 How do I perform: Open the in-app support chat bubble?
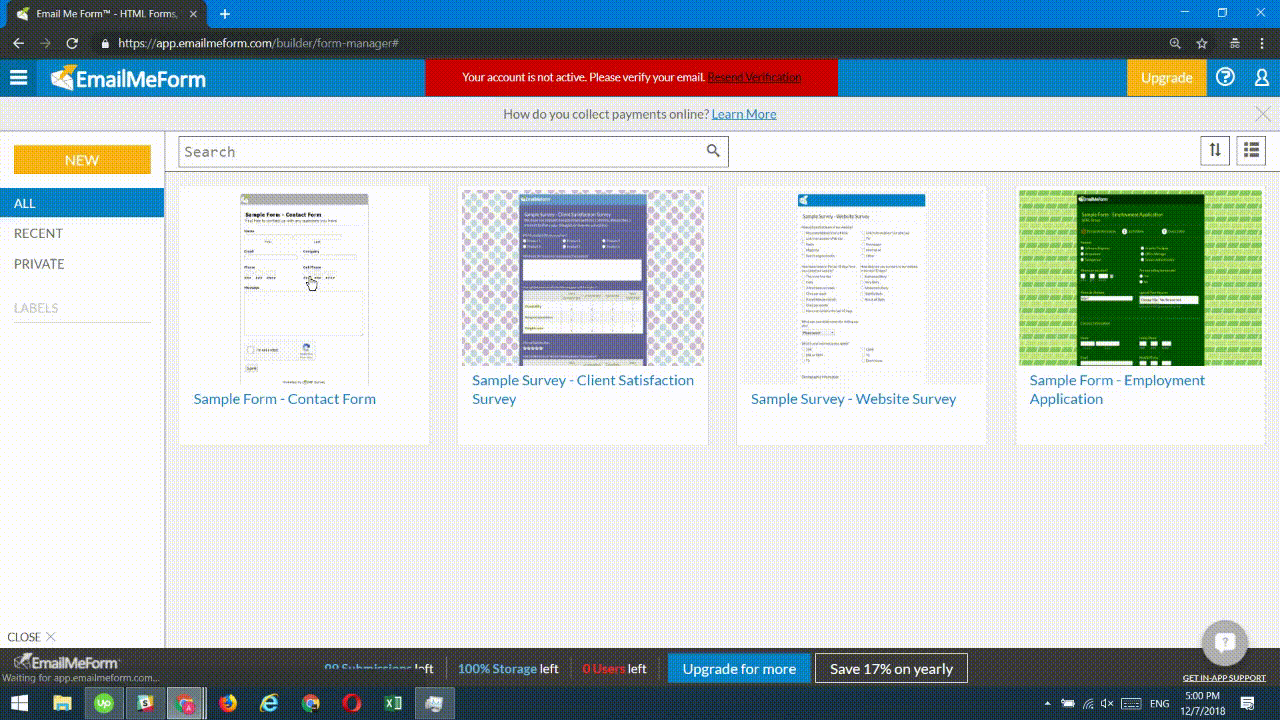pyautogui.click(x=1226, y=642)
